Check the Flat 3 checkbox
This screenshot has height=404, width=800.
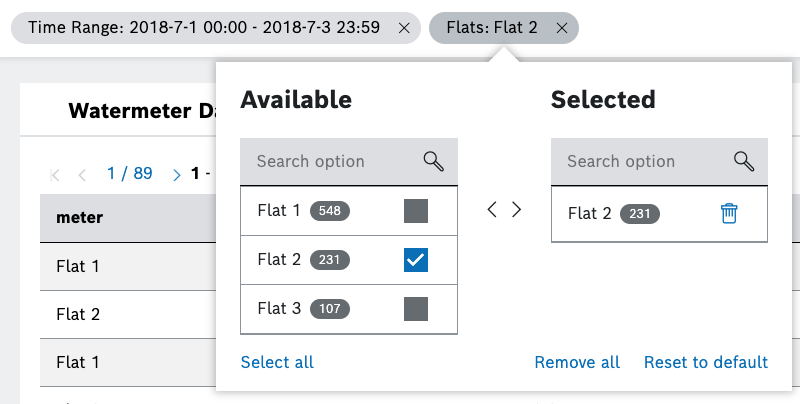click(416, 309)
